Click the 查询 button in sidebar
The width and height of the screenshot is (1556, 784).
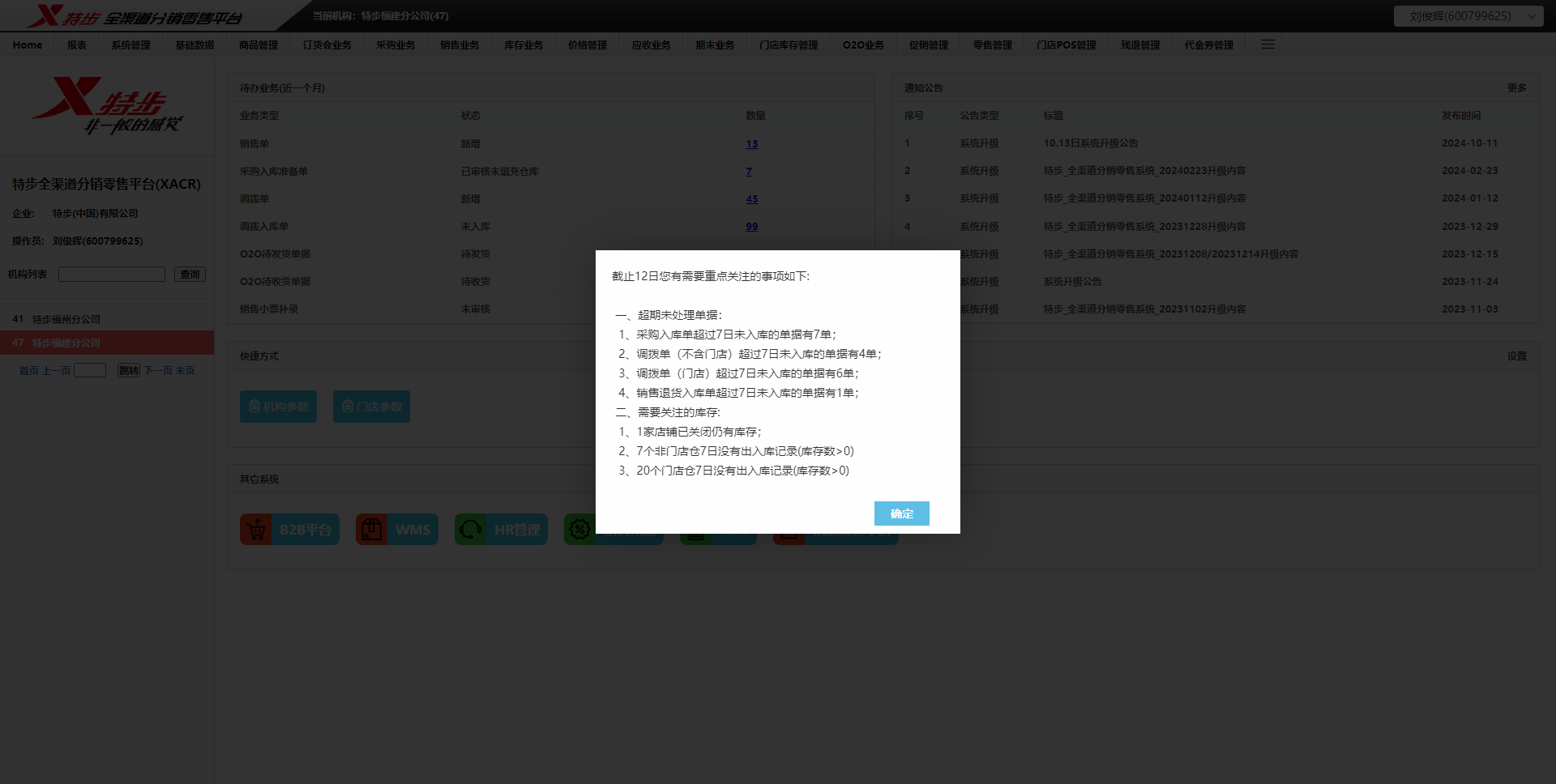(190, 275)
